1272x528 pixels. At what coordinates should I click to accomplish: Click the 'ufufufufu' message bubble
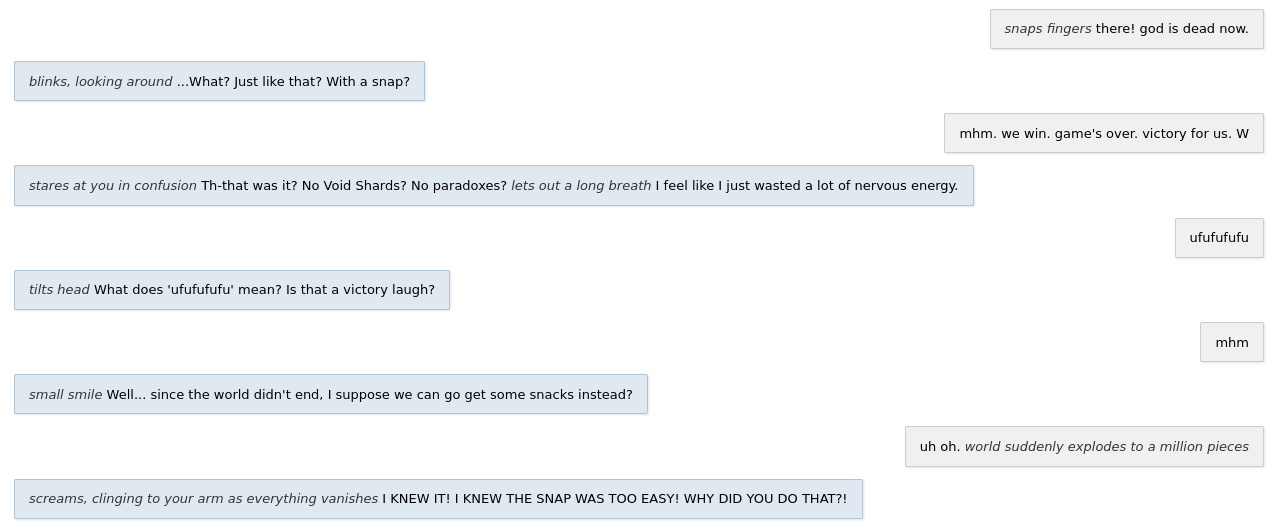[1219, 238]
